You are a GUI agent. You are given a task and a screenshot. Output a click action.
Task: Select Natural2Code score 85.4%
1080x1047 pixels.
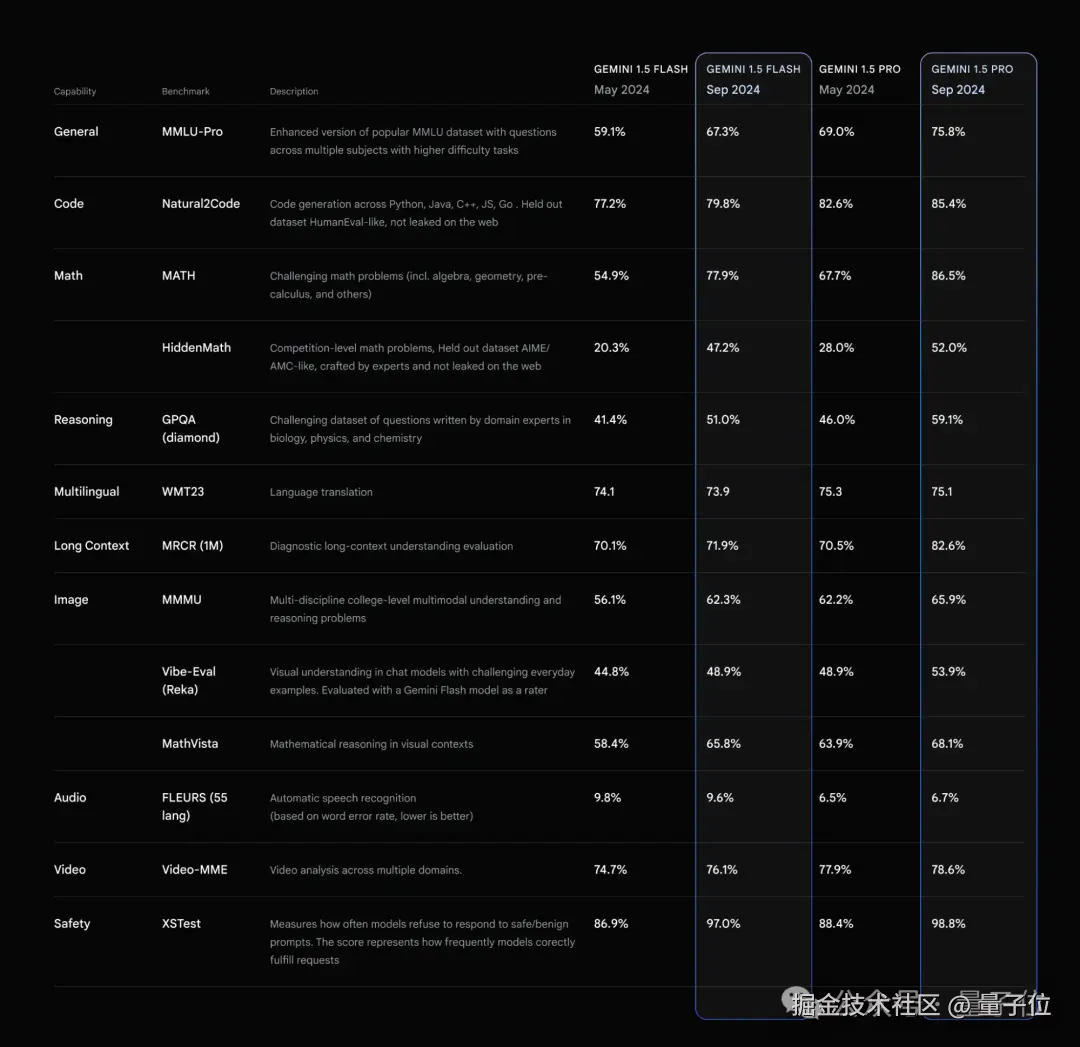948,203
